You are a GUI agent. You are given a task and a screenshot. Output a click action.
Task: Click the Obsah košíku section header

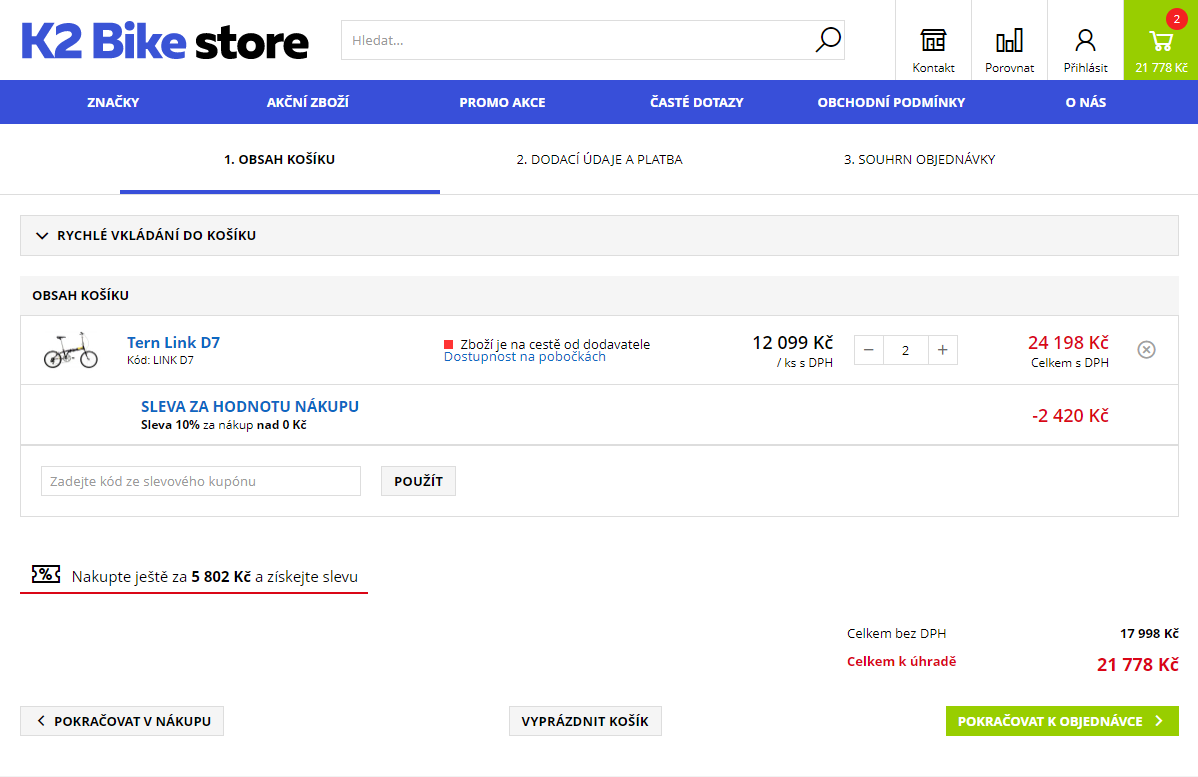click(x=599, y=296)
